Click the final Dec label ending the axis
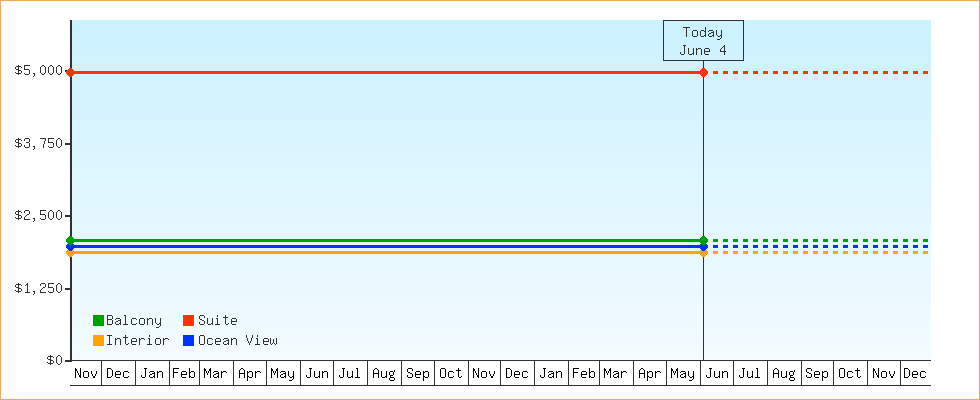Viewport: 980px width, 400px height. (915, 373)
